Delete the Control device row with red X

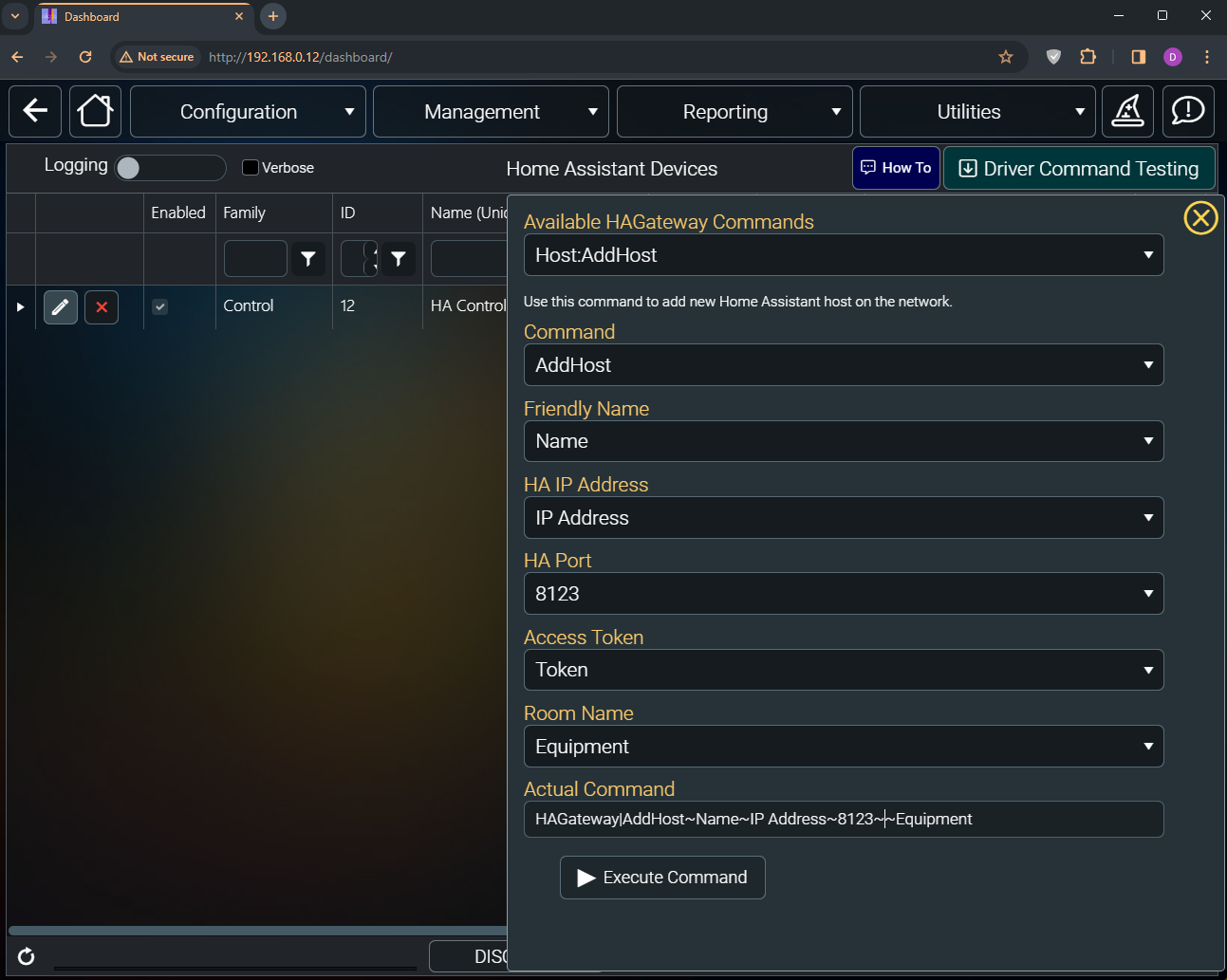102,307
